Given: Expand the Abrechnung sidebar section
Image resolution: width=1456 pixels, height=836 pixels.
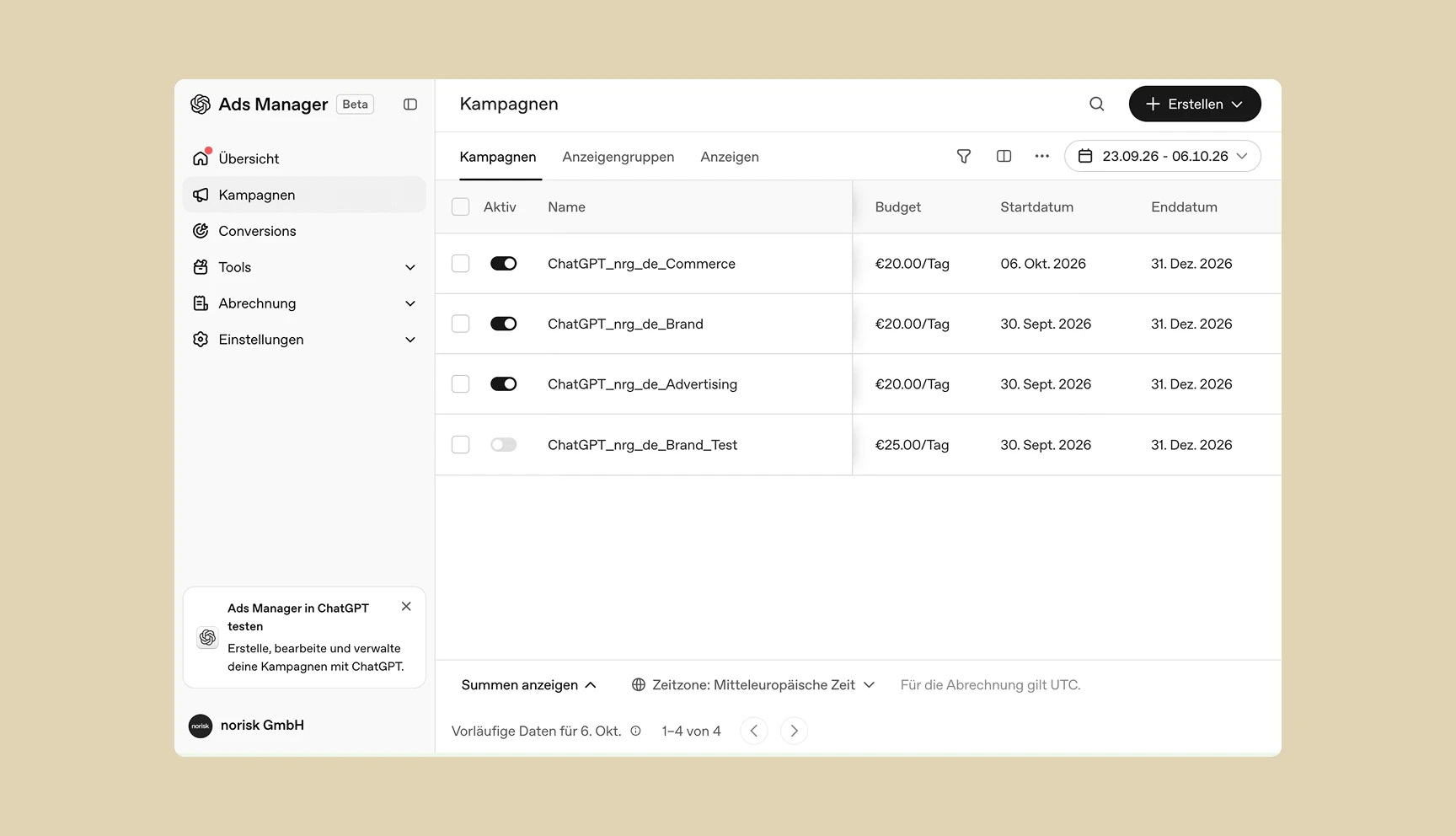Looking at the screenshot, I should tap(304, 303).
